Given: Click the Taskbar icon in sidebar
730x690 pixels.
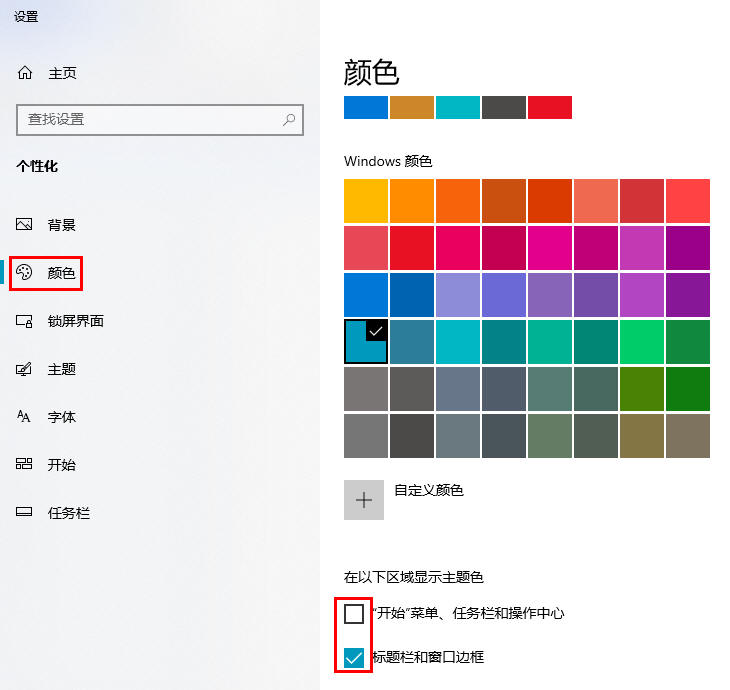Looking at the screenshot, I should (x=26, y=513).
